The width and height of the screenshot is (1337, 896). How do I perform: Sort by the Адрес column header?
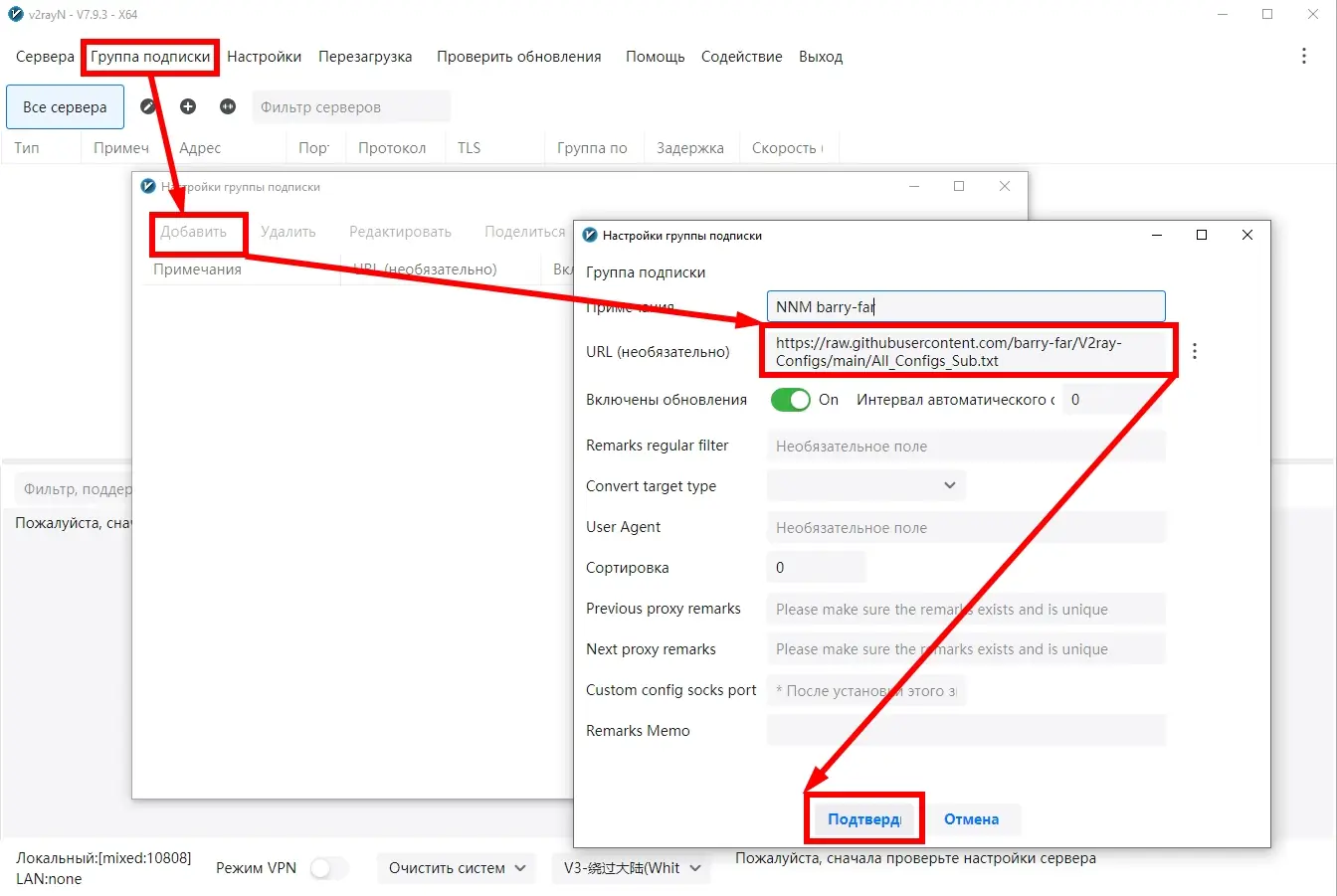200,148
